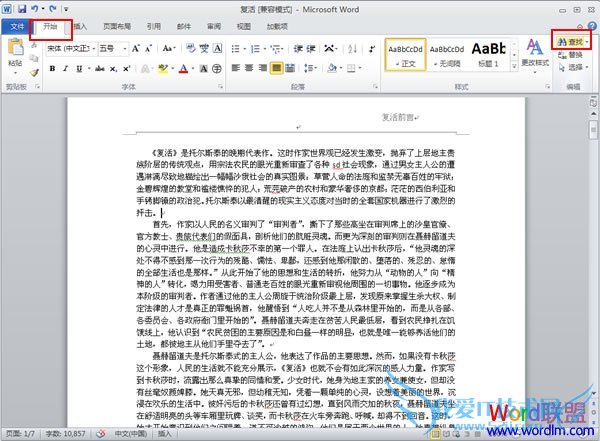
Task: Click the 查找 find button
Action: click(570, 41)
